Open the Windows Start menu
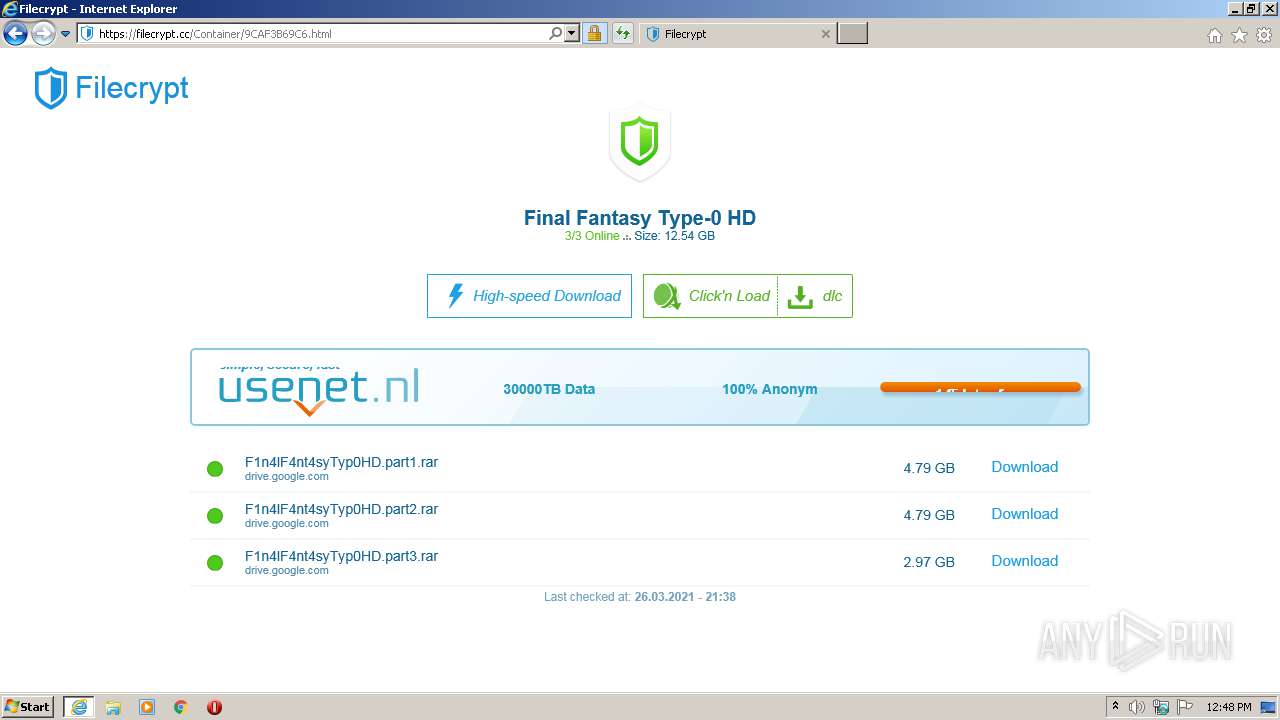The width and height of the screenshot is (1280, 720). click(28, 707)
